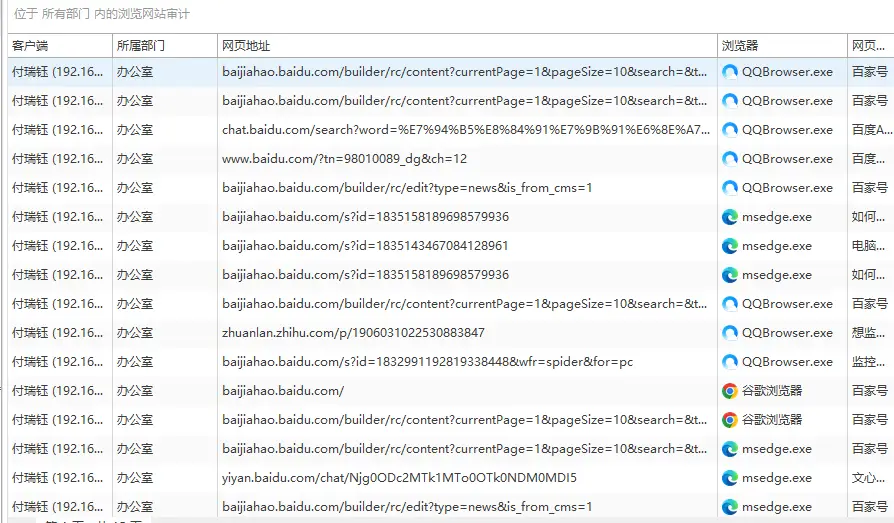Click 付瑞钰 client cell in wfr=spider row
This screenshot has height=523, width=894.
point(58,362)
